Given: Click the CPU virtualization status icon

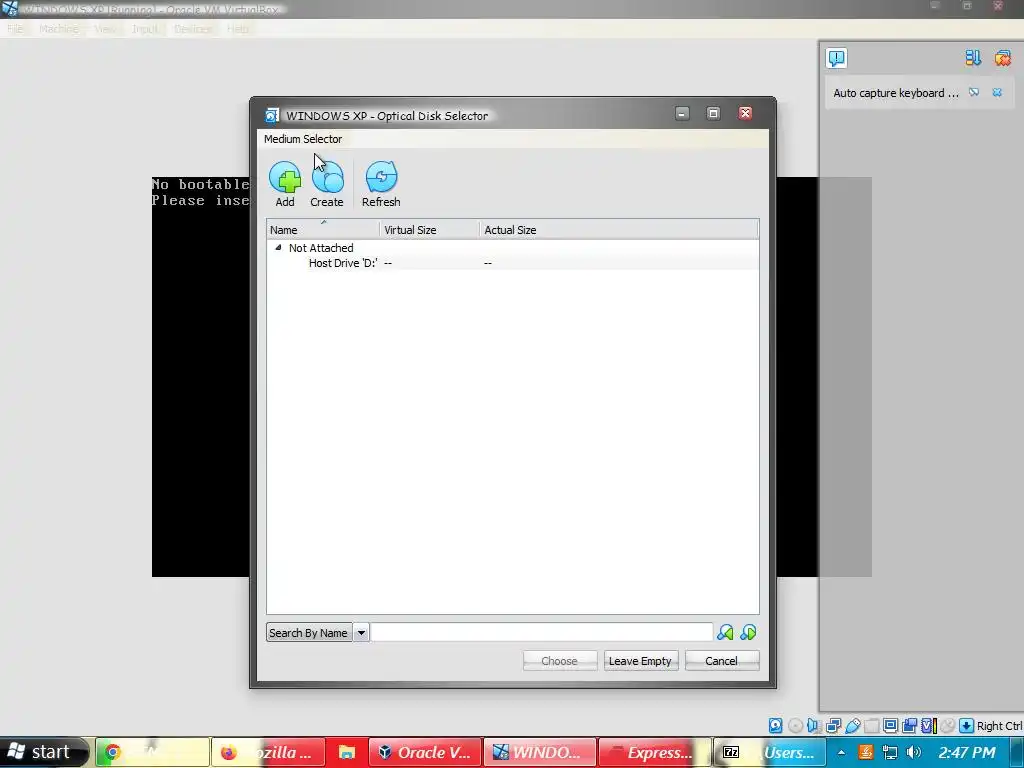Looking at the screenshot, I should 929,726.
